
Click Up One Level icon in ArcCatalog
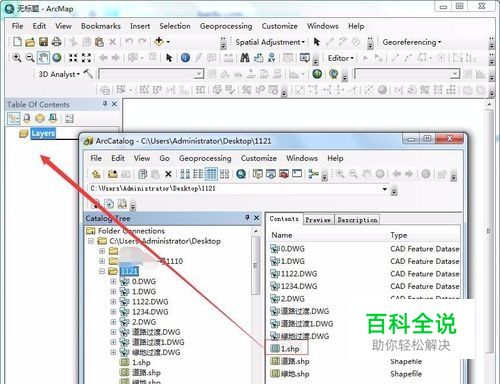(x=96, y=174)
